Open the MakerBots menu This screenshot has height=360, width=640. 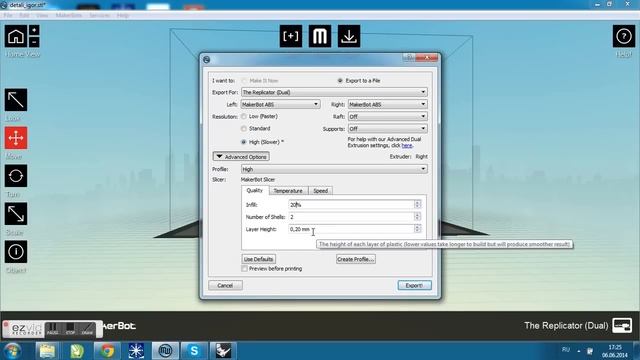coord(69,16)
